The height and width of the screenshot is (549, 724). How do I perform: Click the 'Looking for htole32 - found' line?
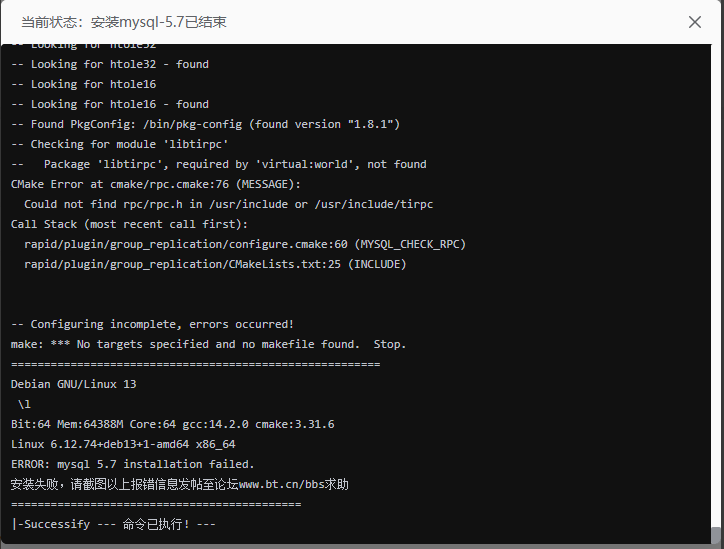110,64
